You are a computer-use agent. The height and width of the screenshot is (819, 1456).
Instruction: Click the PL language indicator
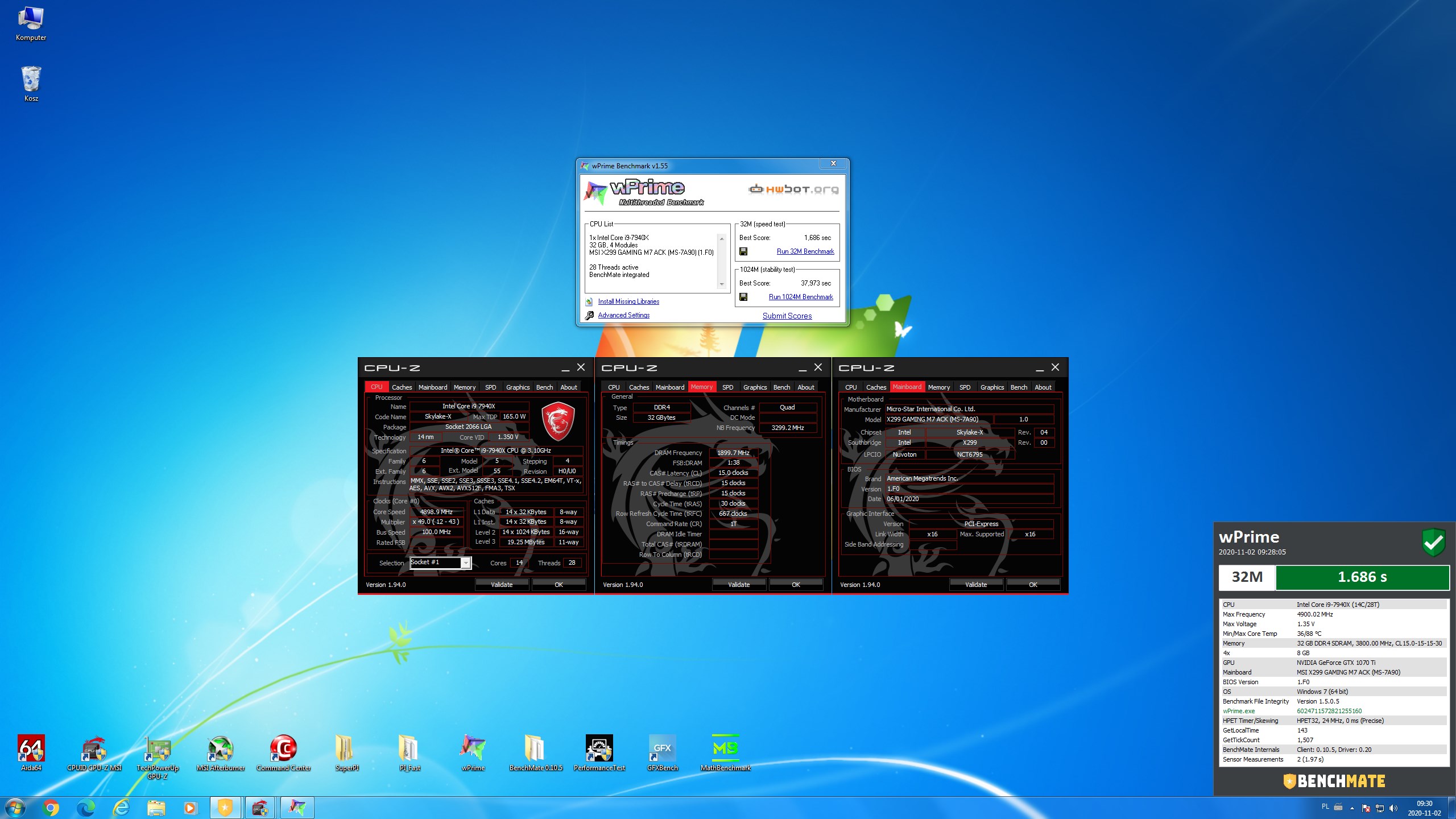(x=1325, y=806)
